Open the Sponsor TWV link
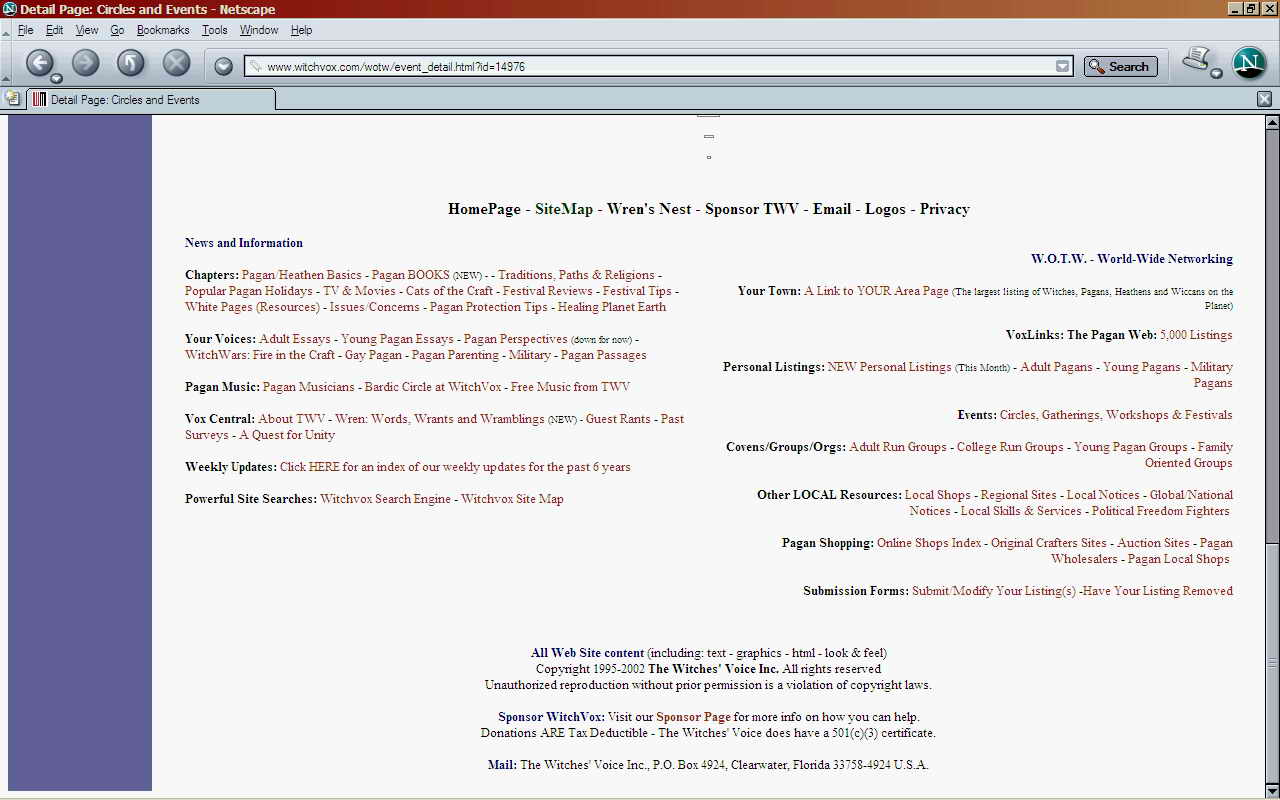 tap(752, 209)
